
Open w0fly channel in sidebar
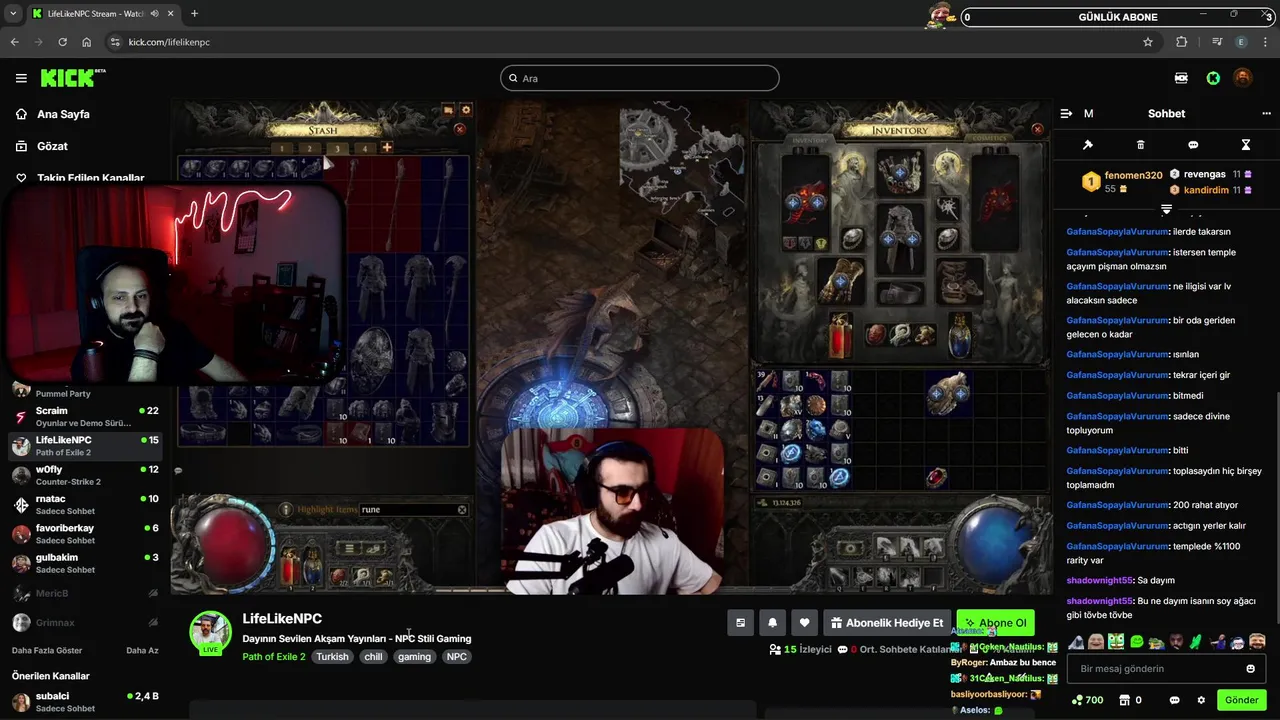coord(85,475)
